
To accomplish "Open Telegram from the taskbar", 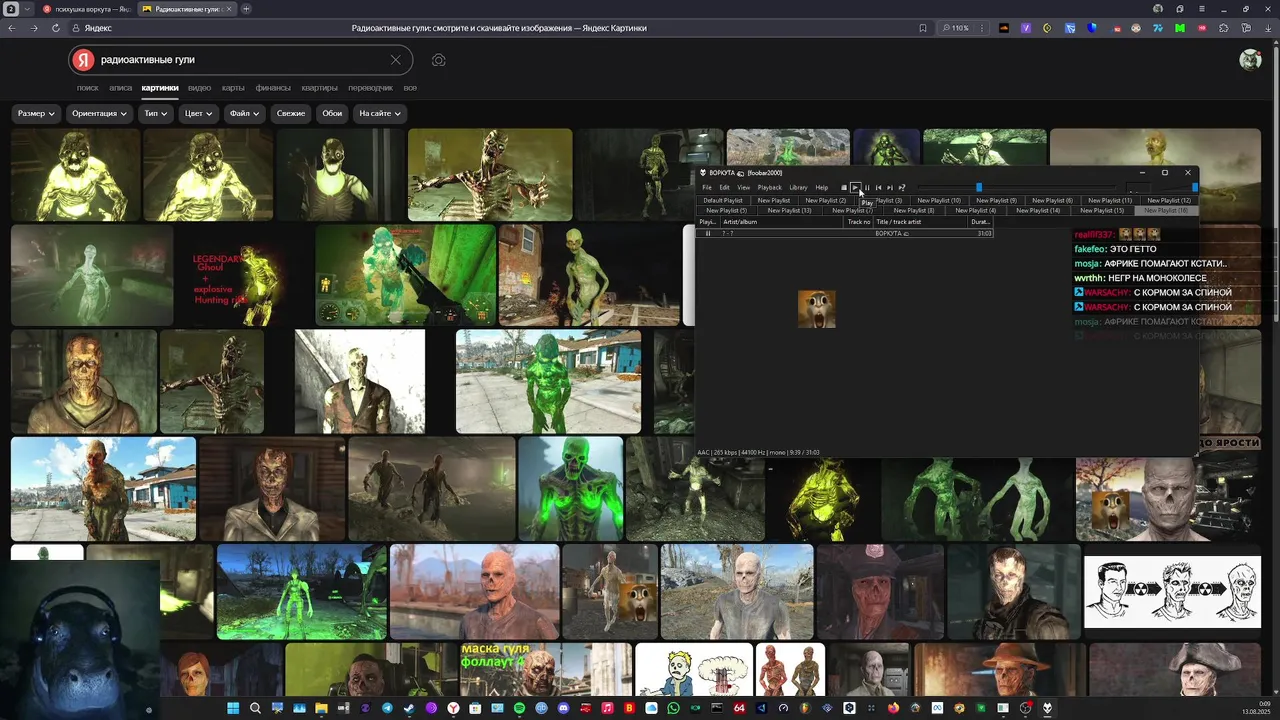I will [x=387, y=708].
